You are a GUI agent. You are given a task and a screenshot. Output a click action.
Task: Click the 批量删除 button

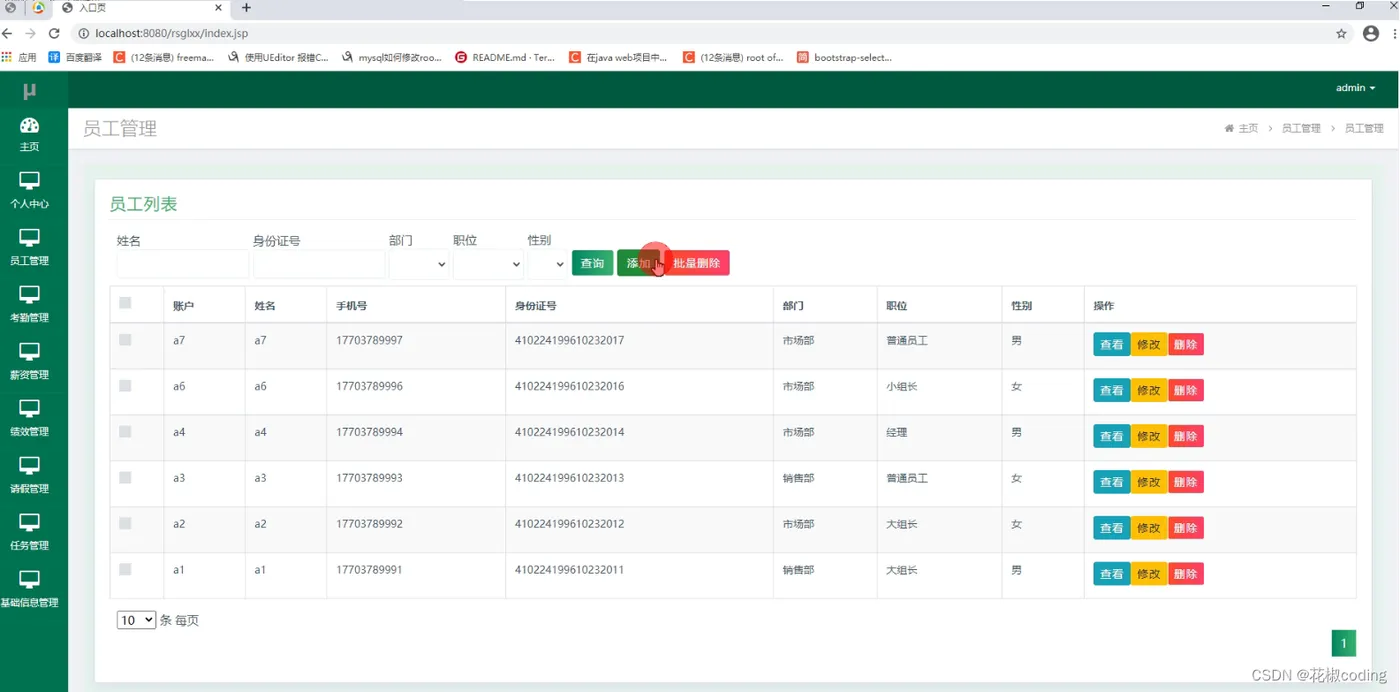tap(697, 263)
